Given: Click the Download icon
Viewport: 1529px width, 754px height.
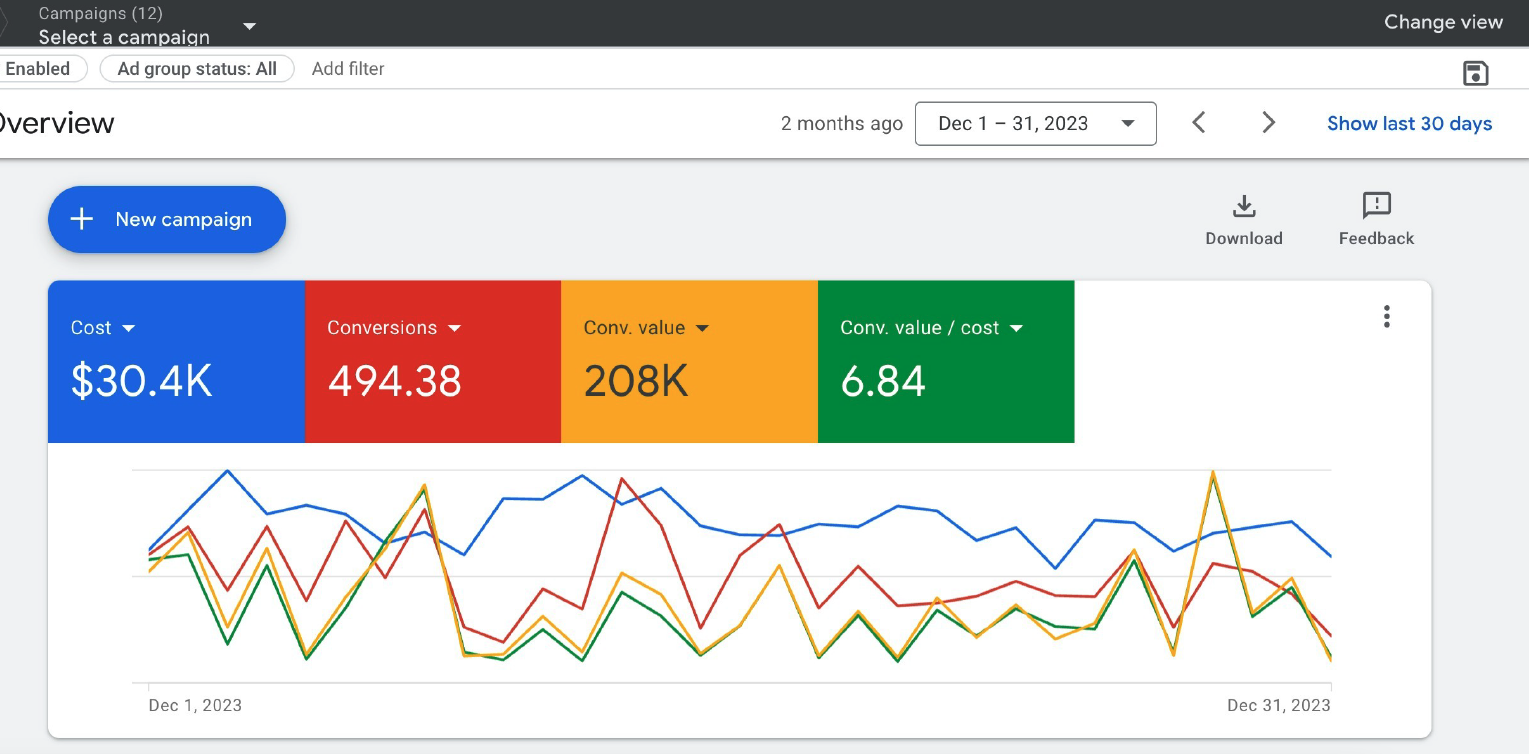Looking at the screenshot, I should click(1243, 207).
